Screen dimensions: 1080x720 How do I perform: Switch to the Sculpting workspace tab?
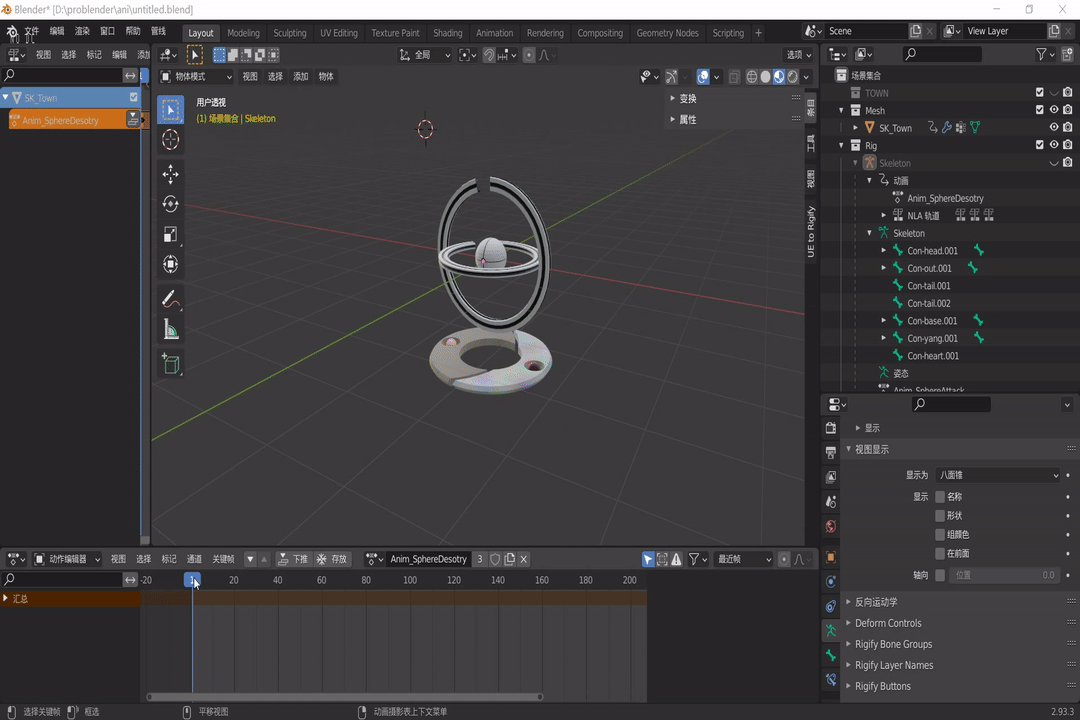289,32
